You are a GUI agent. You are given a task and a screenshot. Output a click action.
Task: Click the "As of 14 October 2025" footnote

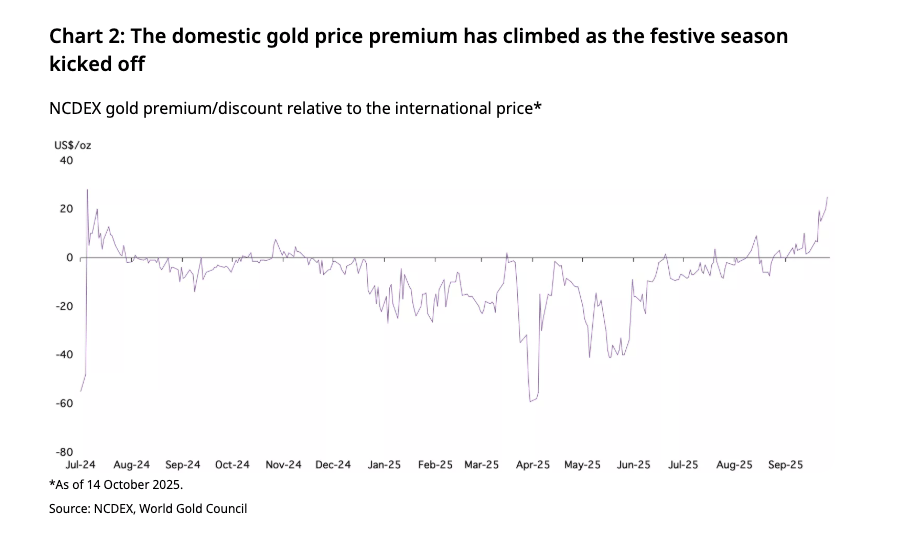point(116,485)
